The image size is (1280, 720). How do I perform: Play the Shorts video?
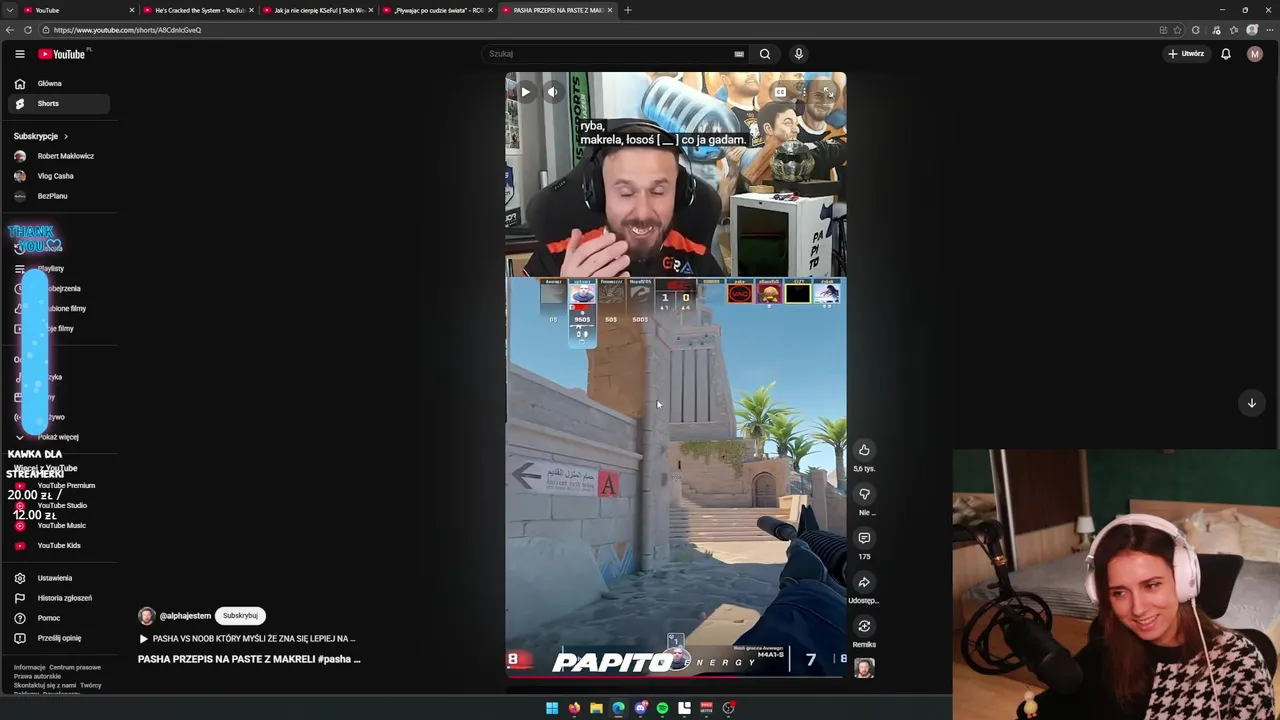point(525,92)
